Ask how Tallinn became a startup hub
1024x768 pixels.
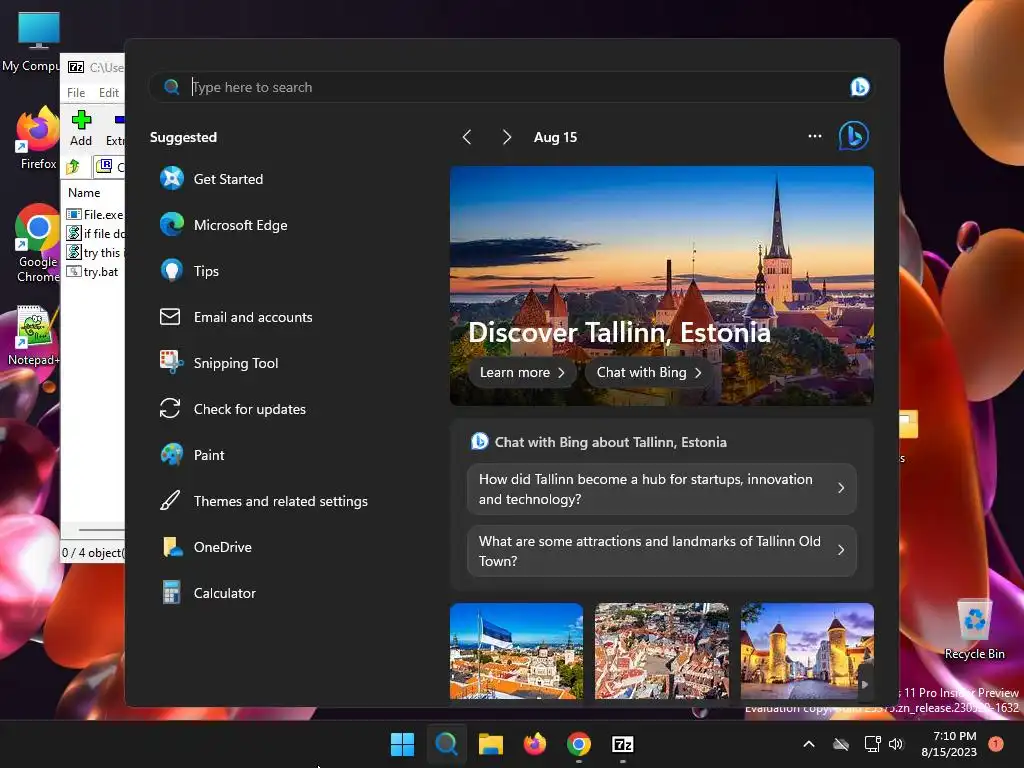click(662, 489)
